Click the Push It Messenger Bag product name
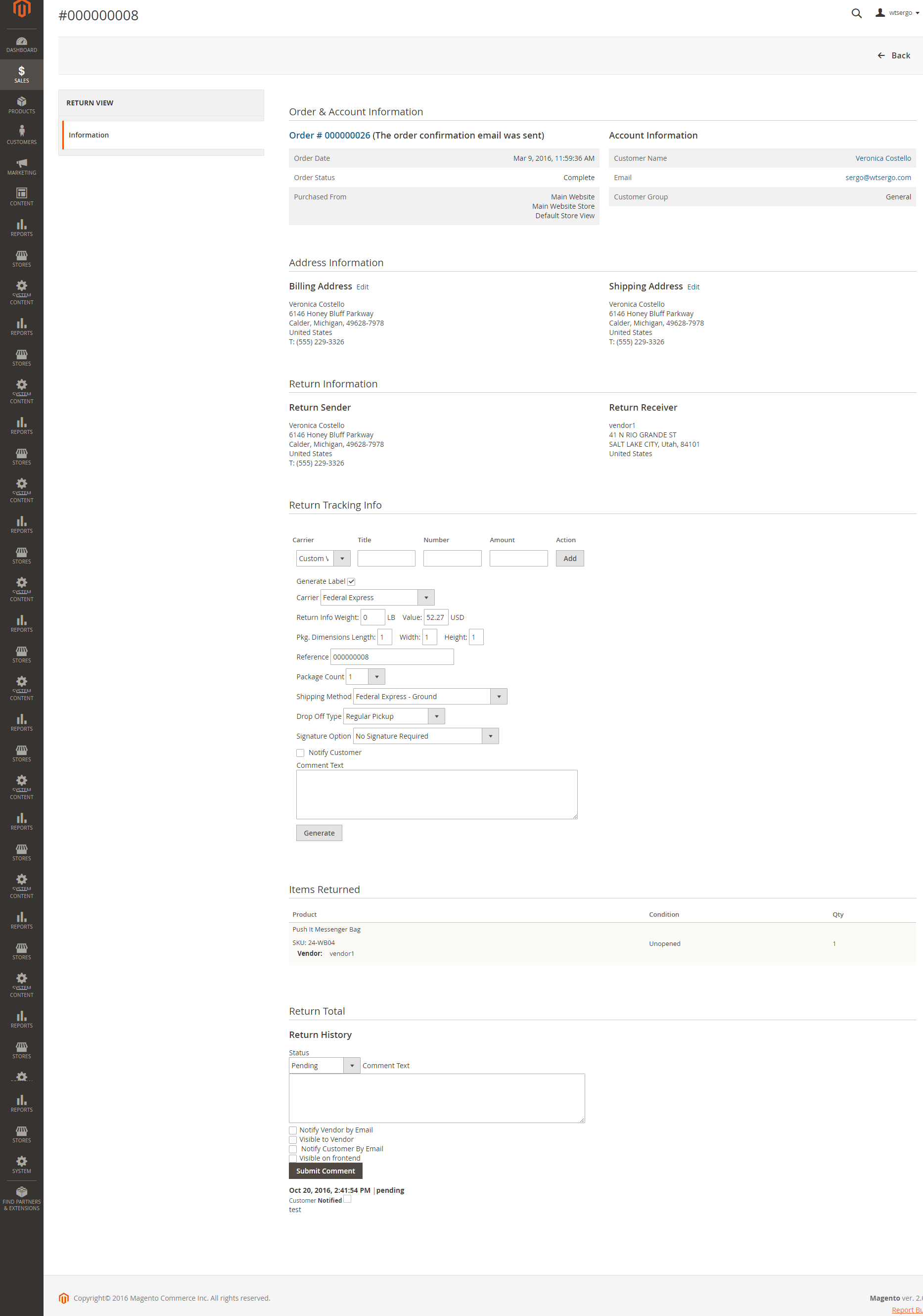The height and width of the screenshot is (1316, 923). (326, 929)
